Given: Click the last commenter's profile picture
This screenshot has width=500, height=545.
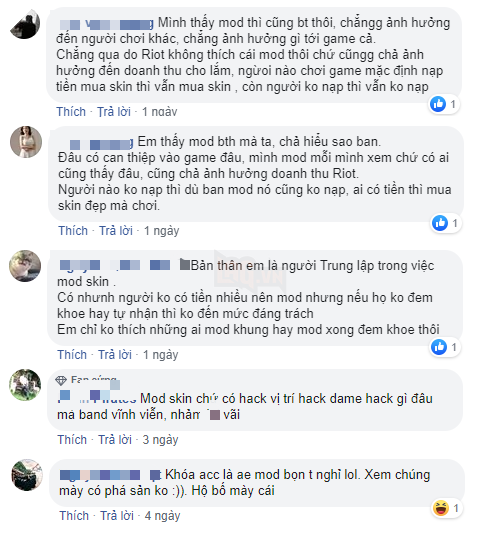Looking at the screenshot, I should 27,475.
